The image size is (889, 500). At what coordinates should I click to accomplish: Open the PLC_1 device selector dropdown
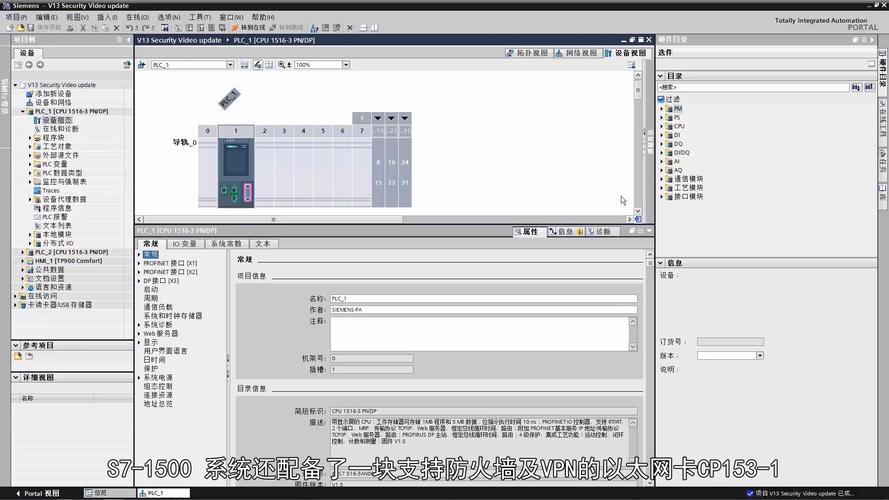pos(230,65)
